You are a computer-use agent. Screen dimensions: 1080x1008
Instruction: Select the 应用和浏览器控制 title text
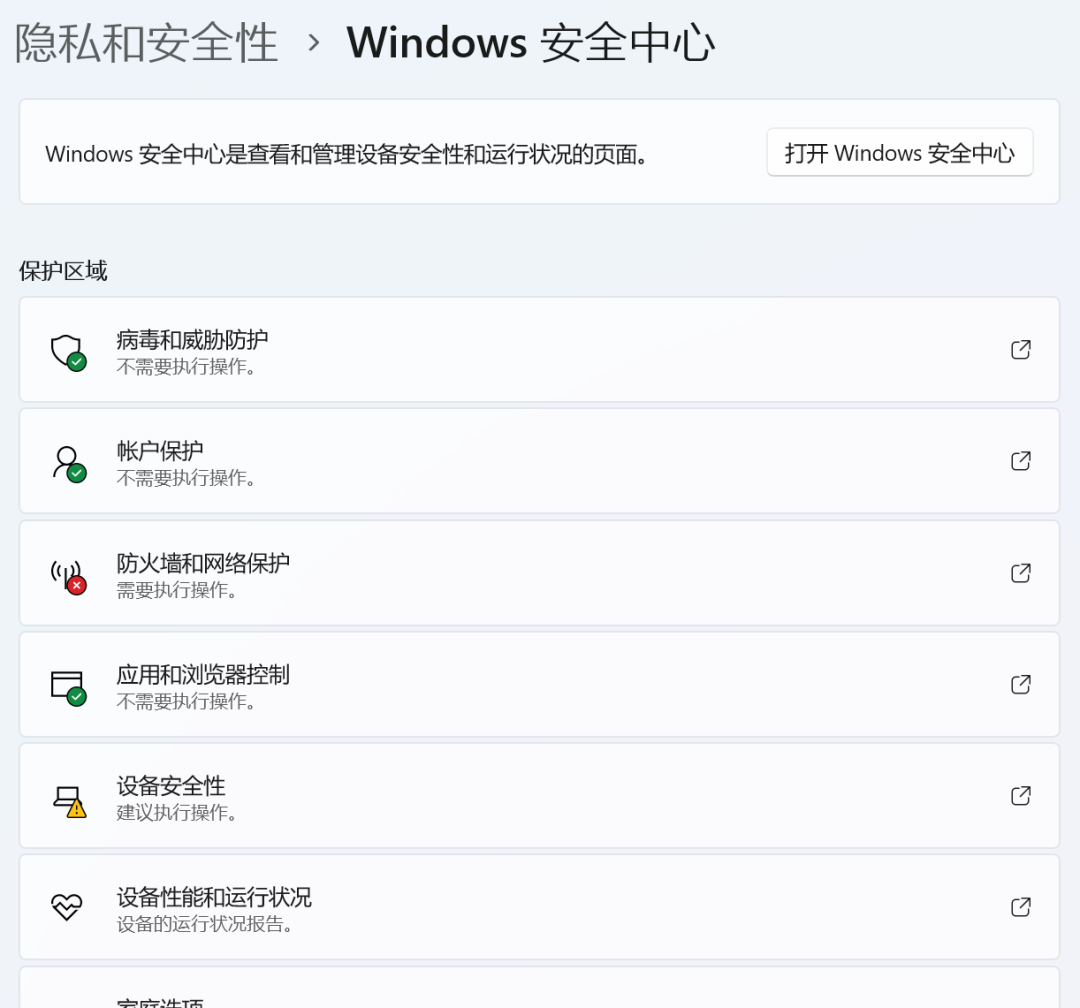tap(203, 675)
